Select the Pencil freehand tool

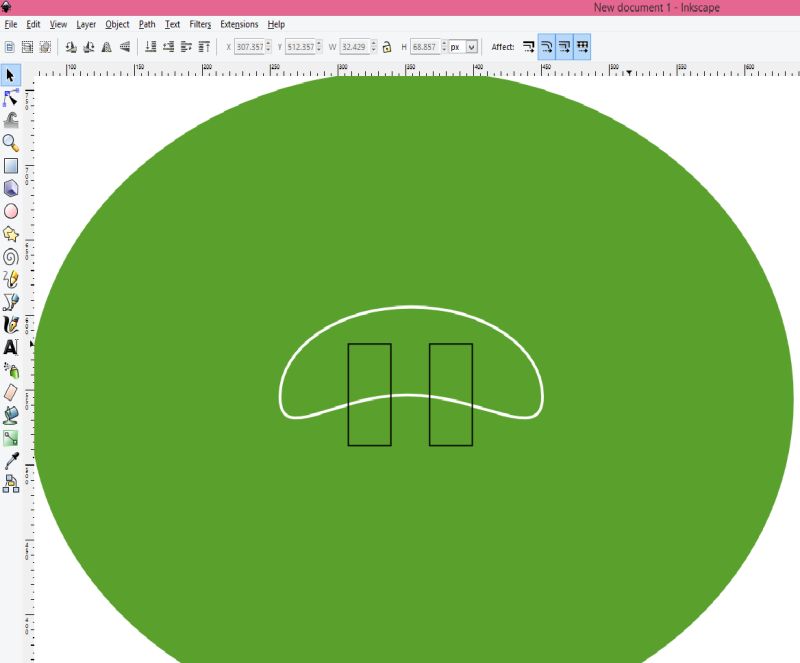tap(13, 277)
